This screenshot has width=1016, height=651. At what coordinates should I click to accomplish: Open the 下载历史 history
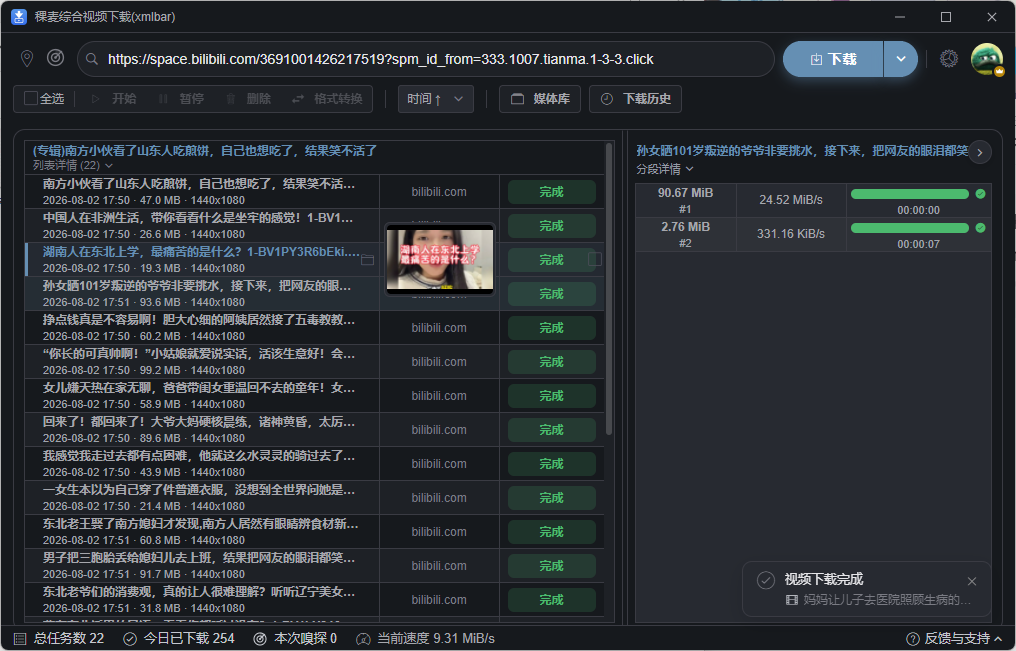tap(635, 99)
